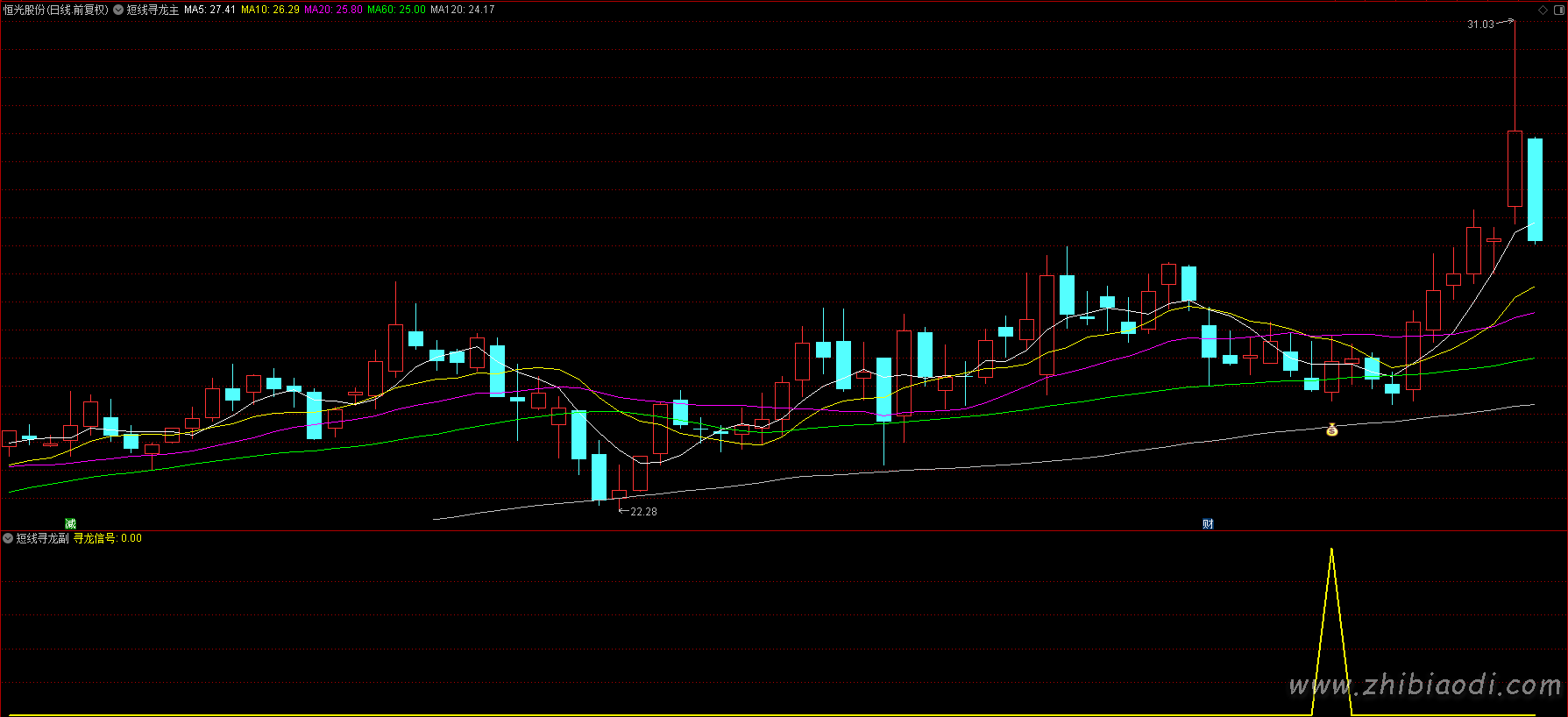Select the yellow MA10 label
Image resolution: width=1568 pixels, height=717 pixels.
tap(270, 10)
